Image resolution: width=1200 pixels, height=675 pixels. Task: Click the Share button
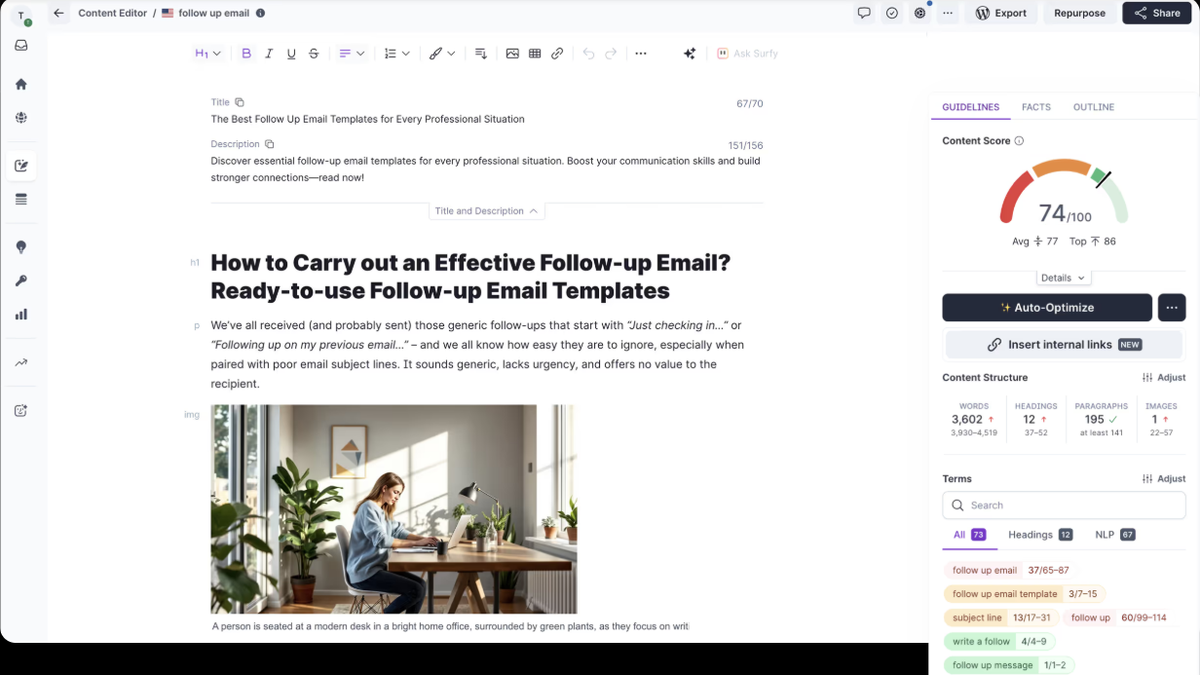coord(1157,13)
